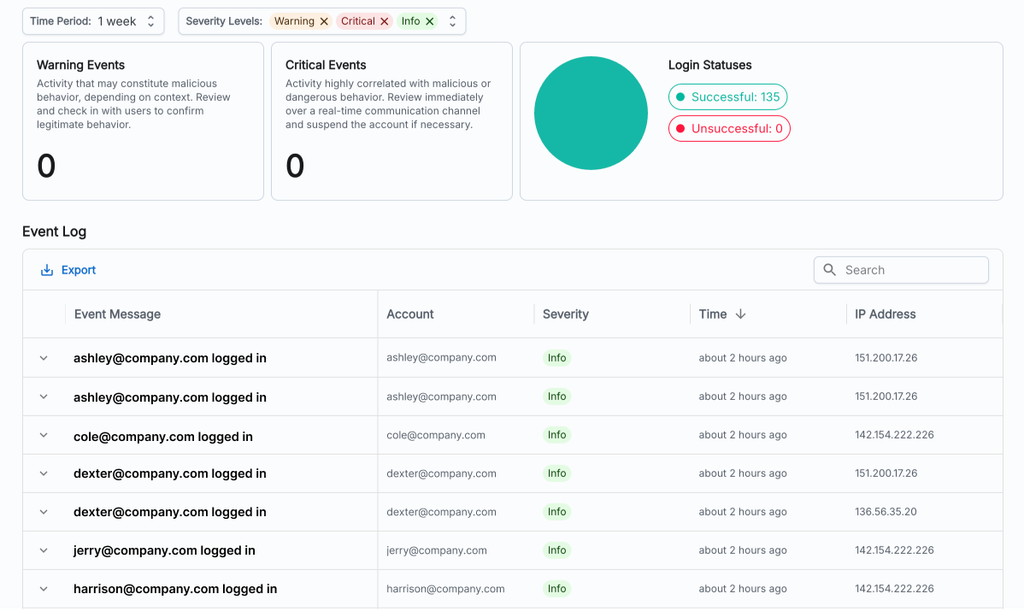
Task: Sort by Time column arrow
Action: click(740, 314)
